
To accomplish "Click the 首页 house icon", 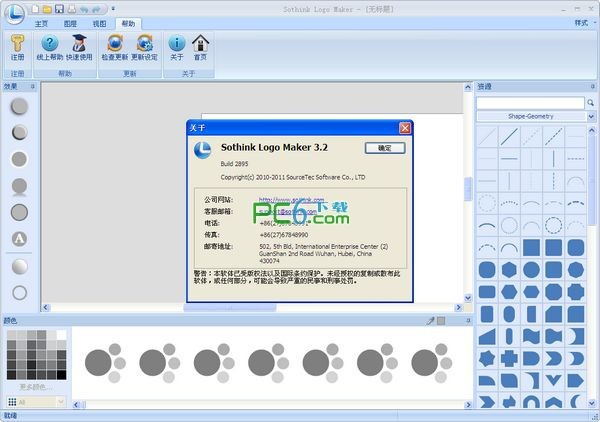I will click(x=201, y=47).
